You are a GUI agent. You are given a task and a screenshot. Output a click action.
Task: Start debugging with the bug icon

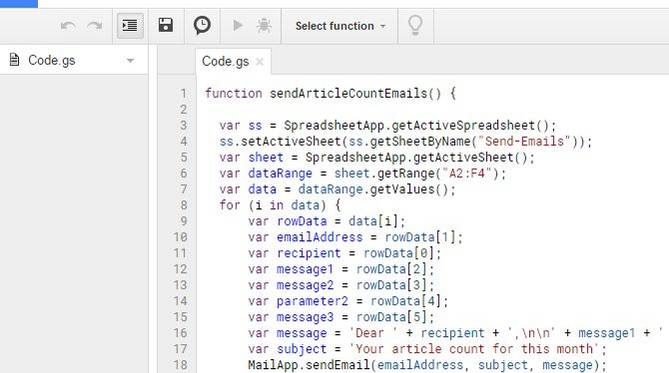pyautogui.click(x=264, y=26)
